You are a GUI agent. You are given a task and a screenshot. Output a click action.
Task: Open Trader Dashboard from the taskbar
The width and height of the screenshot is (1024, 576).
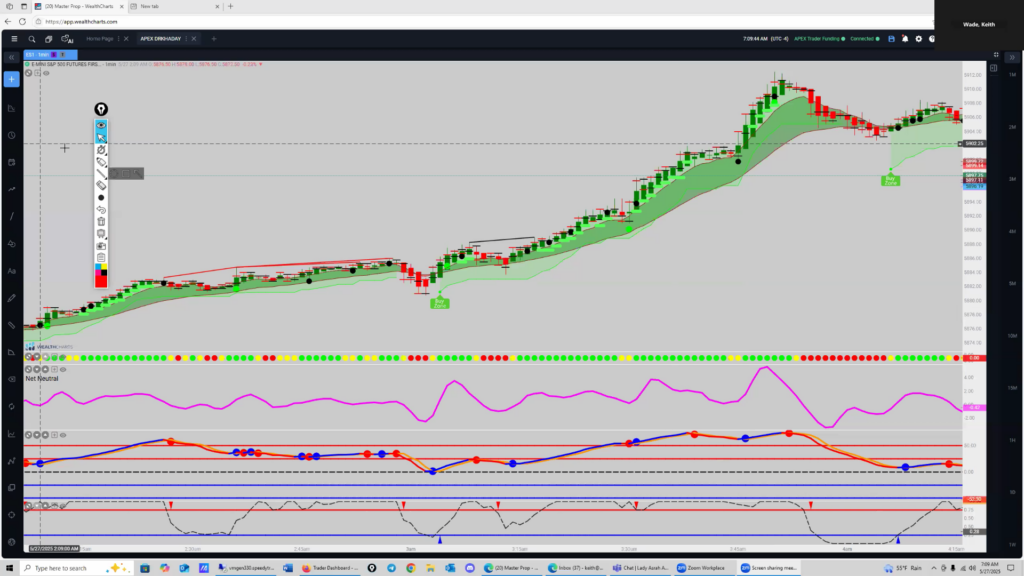330,568
